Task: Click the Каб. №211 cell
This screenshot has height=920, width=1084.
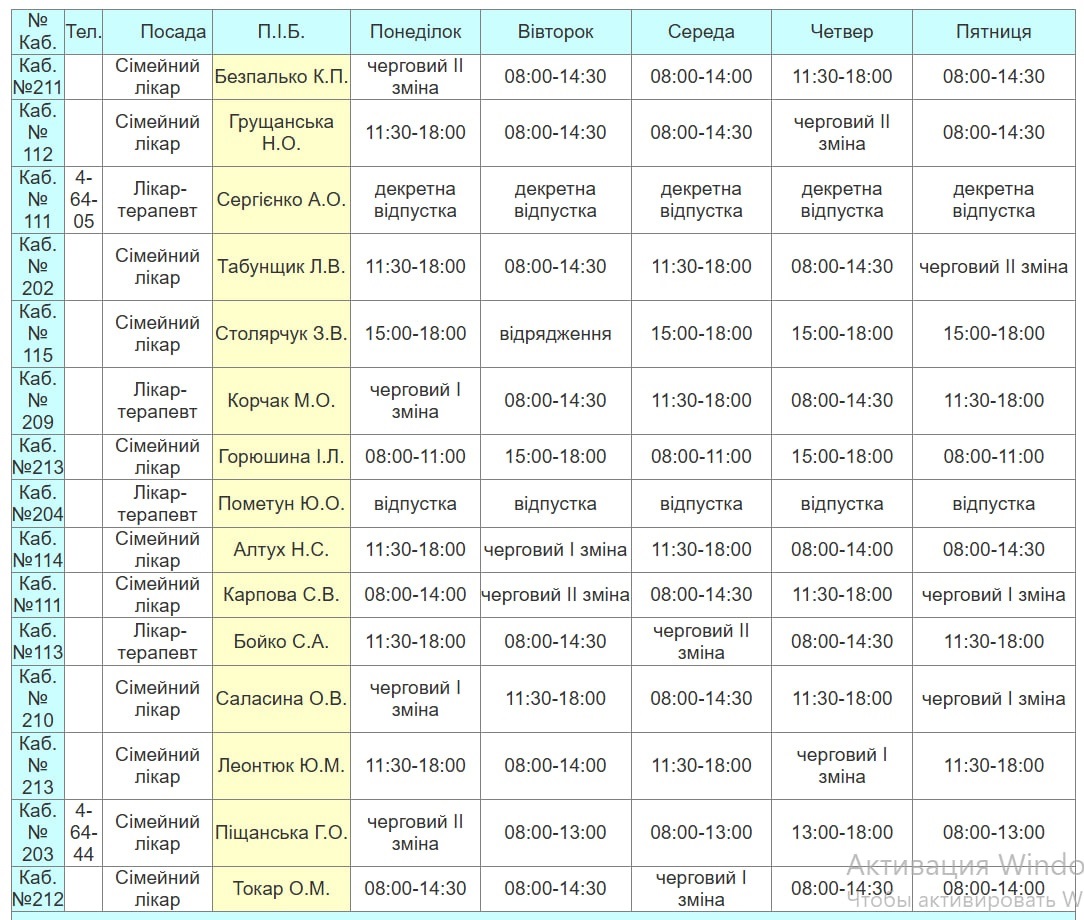Action: point(38,77)
